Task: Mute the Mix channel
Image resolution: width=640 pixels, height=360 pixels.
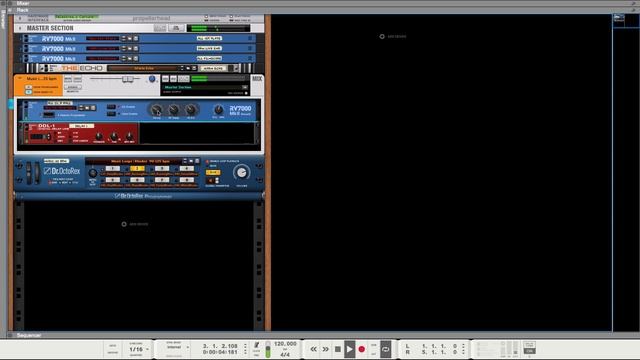Action: (x=68, y=79)
